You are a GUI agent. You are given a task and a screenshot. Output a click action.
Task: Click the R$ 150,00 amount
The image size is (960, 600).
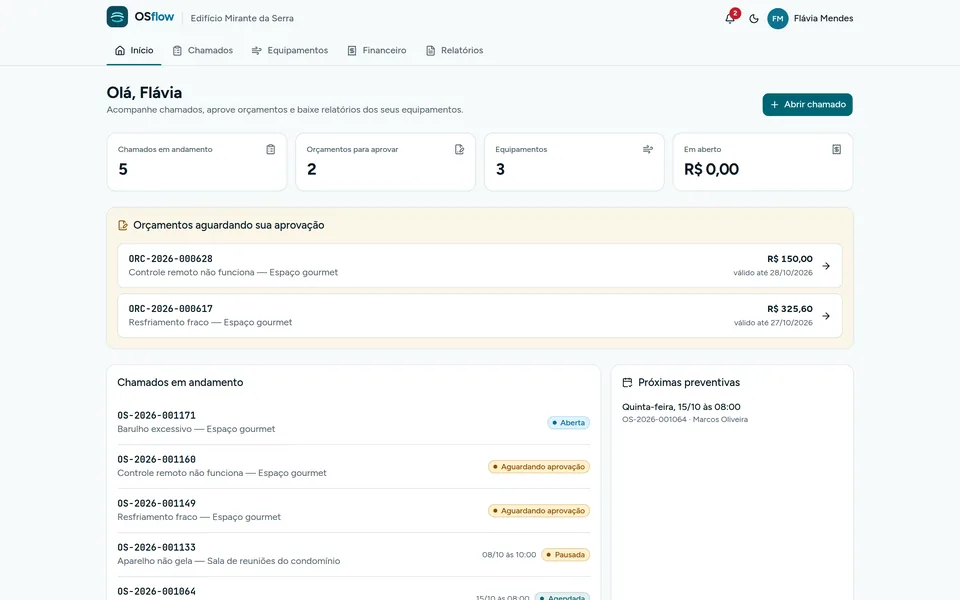pos(790,259)
